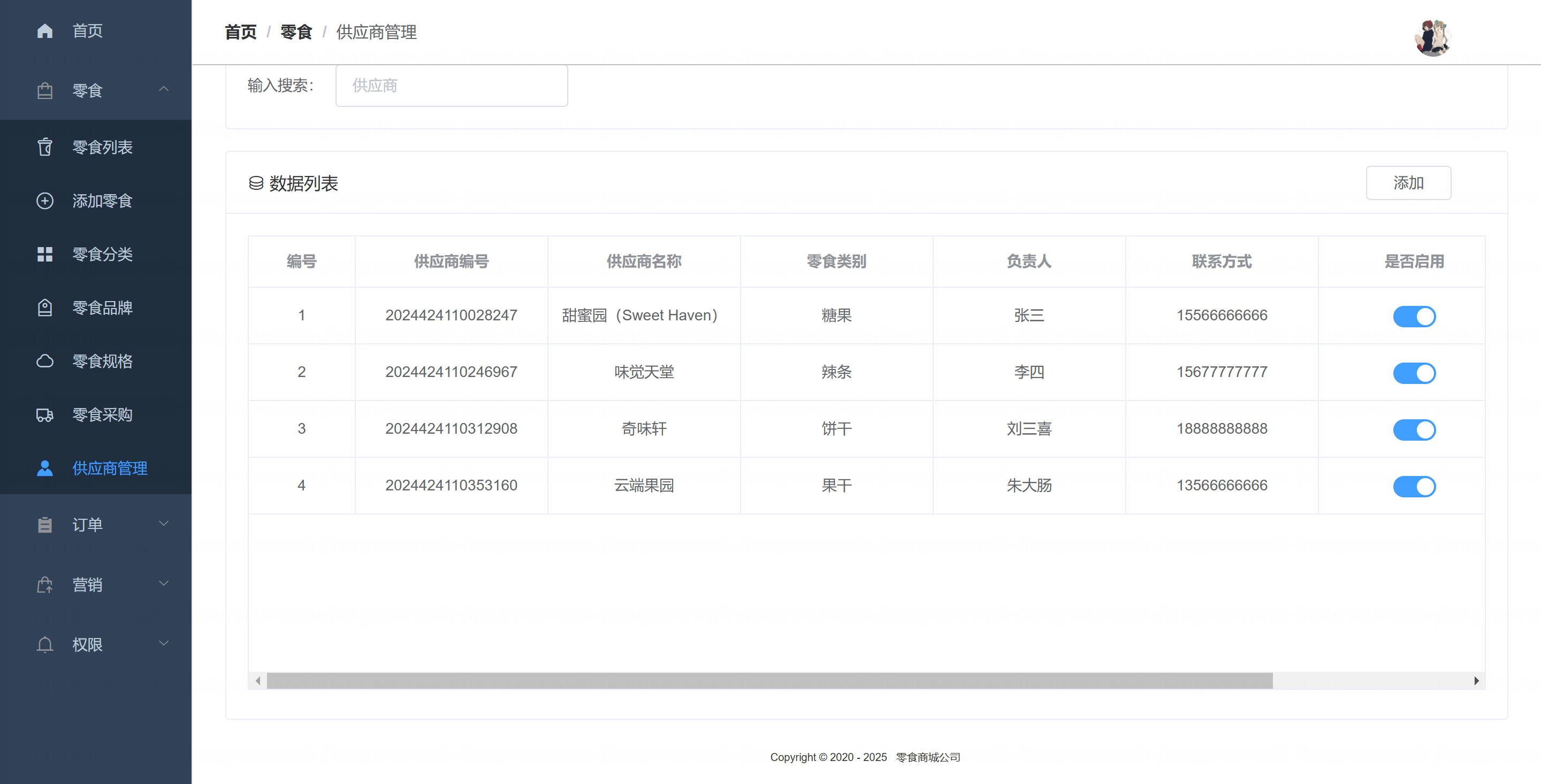Viewport: 1541px width, 784px height.
Task: Click the marketing bag icon beside 营销
Action: click(x=45, y=585)
